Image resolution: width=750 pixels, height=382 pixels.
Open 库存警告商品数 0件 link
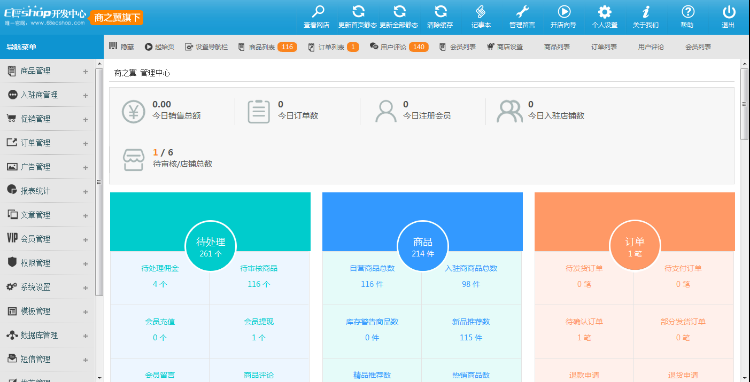pos(372,329)
